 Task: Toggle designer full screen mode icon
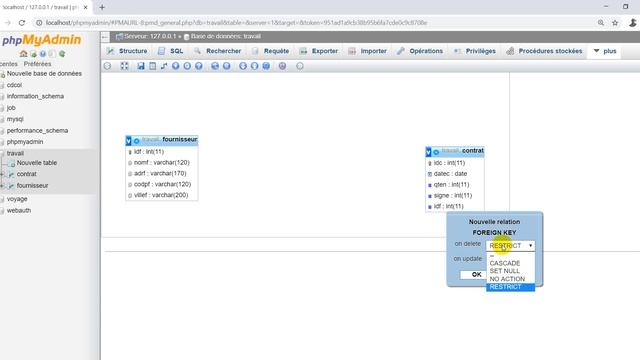[x=124, y=66]
